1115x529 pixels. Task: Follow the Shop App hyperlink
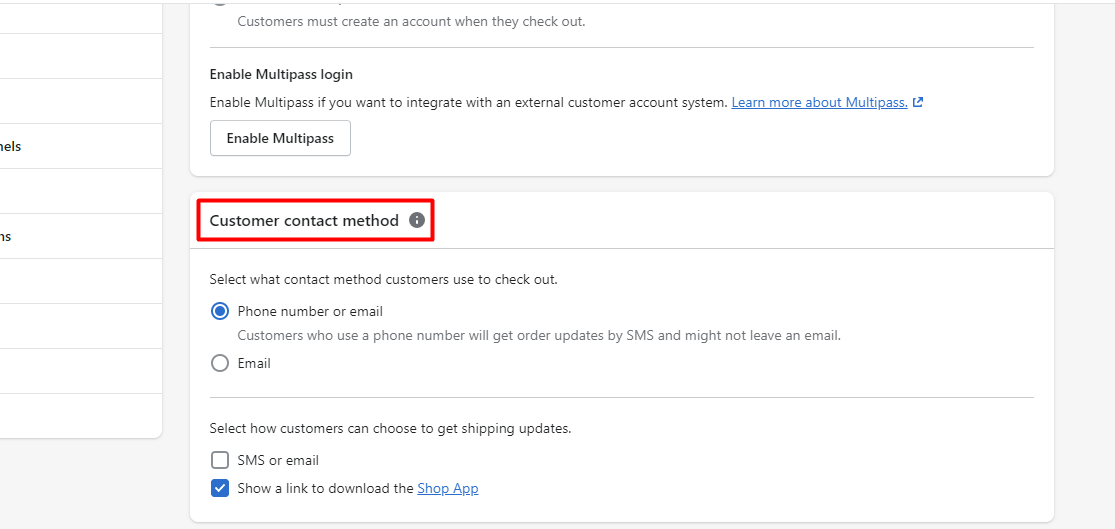pyautogui.click(x=447, y=488)
